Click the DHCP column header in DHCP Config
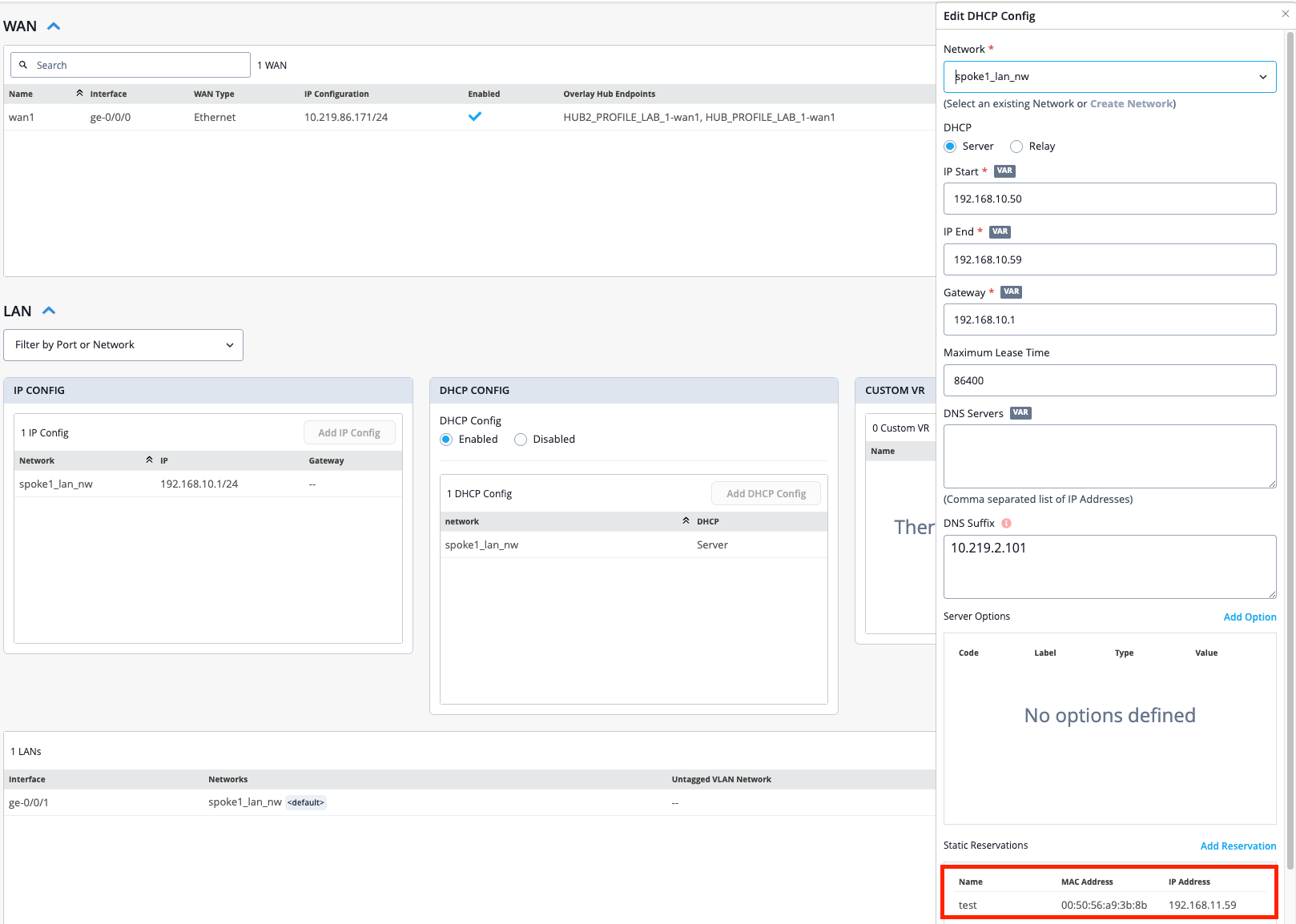Screen dimensions: 1296x924 click(708, 522)
